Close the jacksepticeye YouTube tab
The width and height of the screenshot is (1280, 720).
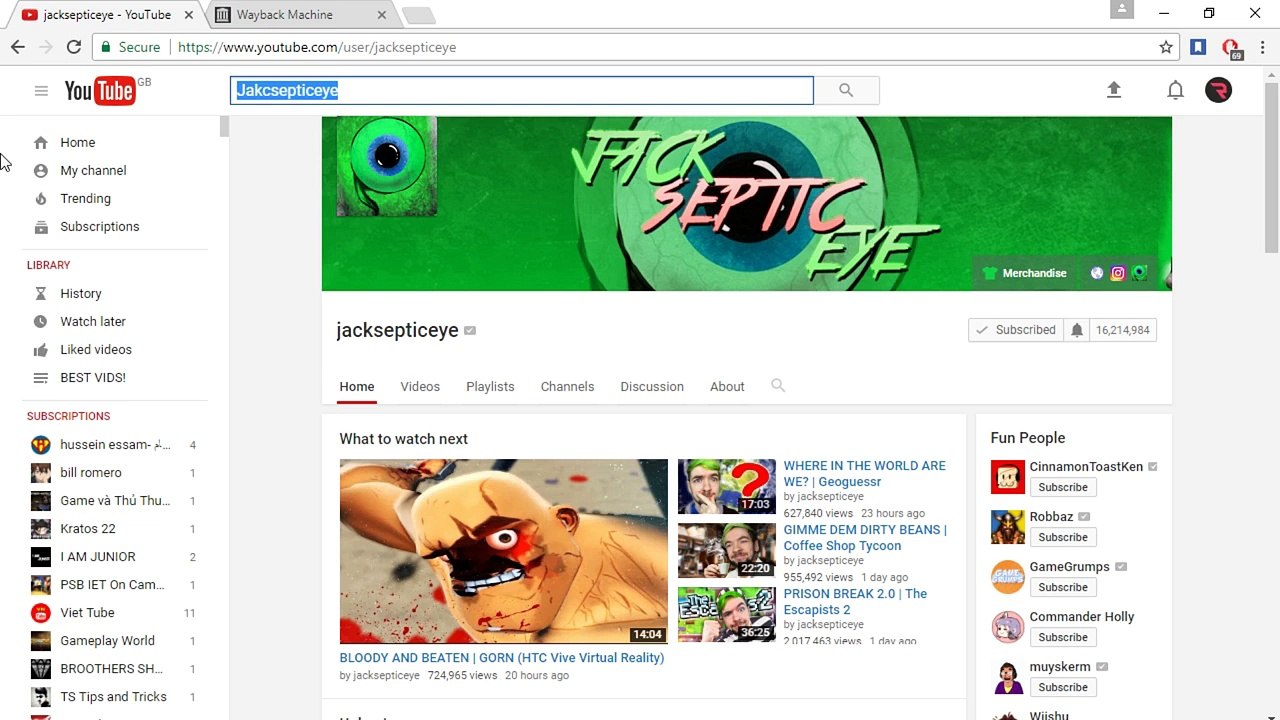pos(188,15)
